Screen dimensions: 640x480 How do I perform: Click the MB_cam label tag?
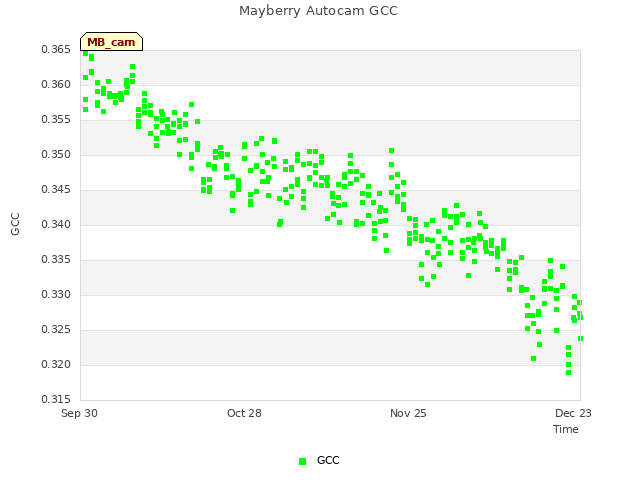111,42
